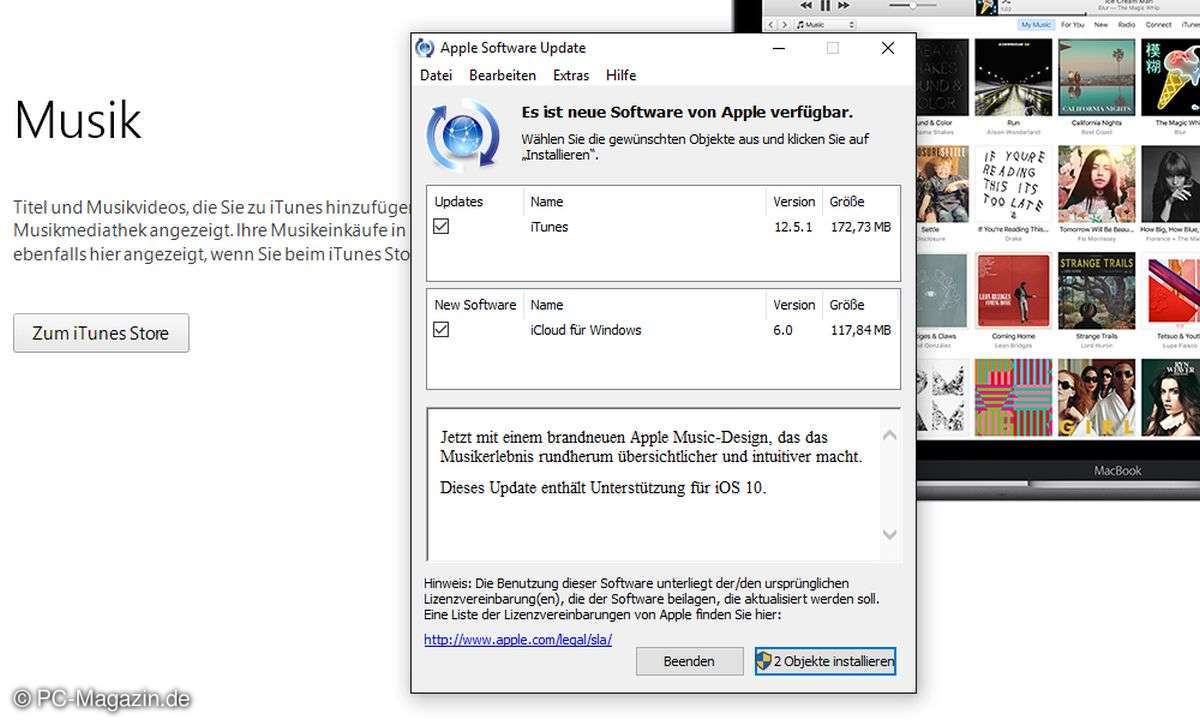Click the now playing album art in iTunes
Viewport: 1200px width, 720px height.
pyautogui.click(x=986, y=7)
